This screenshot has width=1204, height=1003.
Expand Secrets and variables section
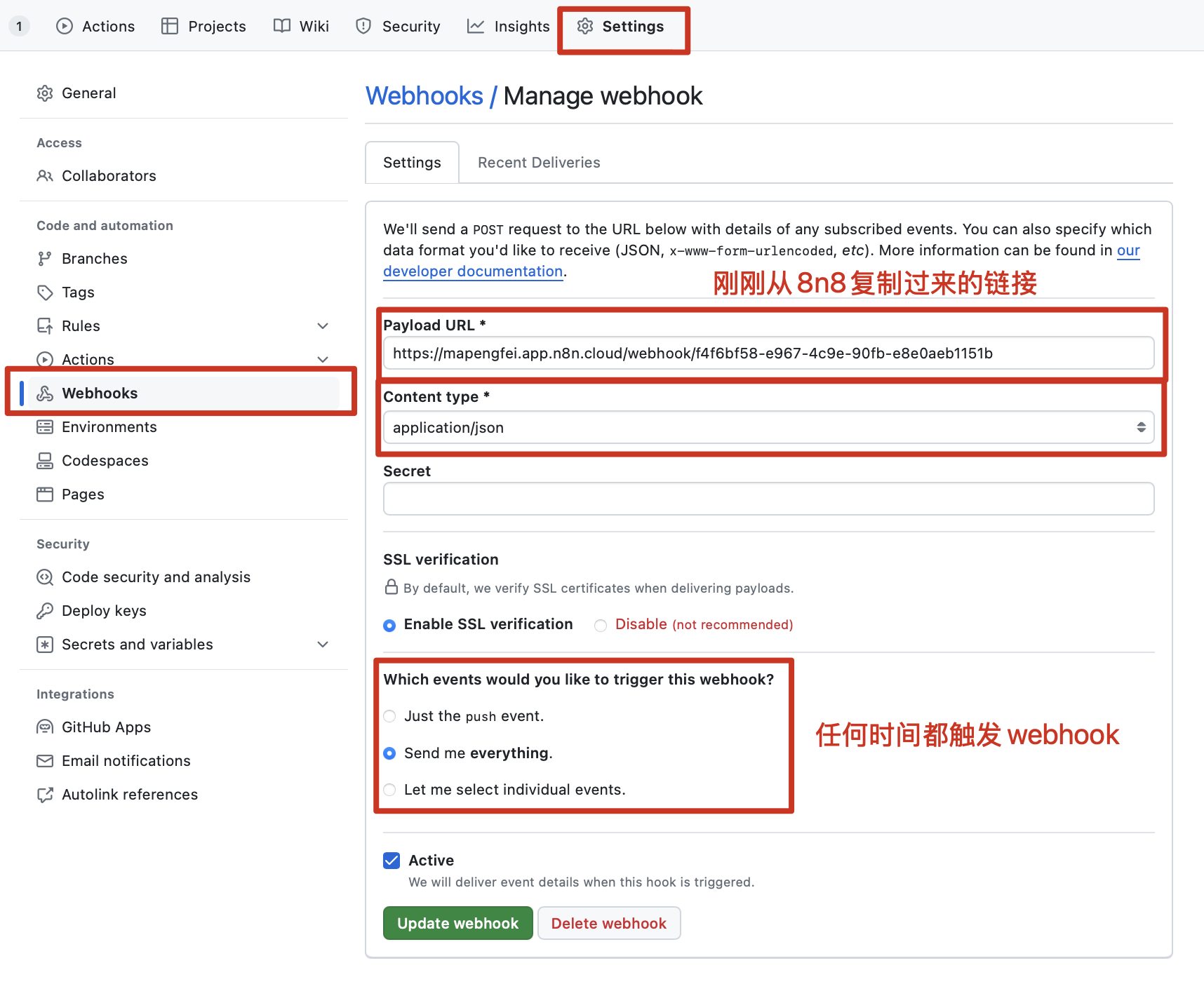click(x=323, y=644)
